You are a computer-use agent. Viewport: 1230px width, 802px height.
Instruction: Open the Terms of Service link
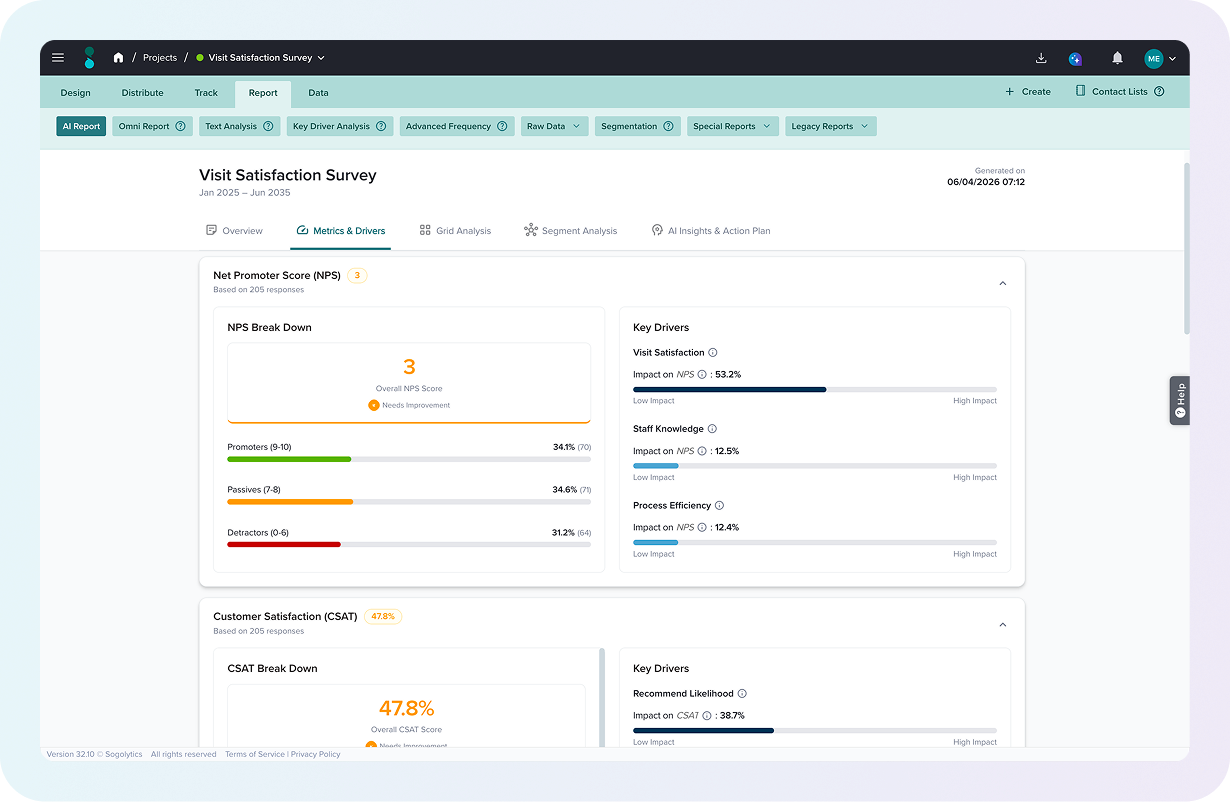(255, 755)
